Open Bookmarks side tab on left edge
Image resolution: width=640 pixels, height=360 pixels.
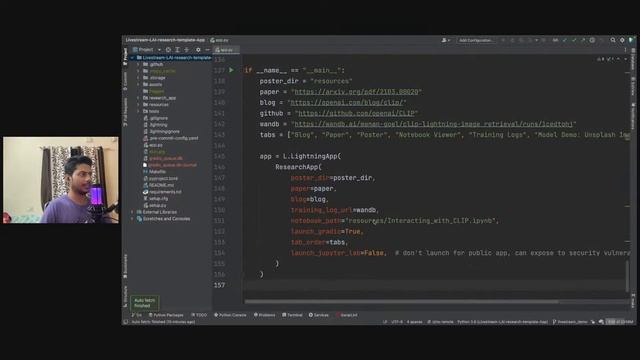tap(125, 266)
